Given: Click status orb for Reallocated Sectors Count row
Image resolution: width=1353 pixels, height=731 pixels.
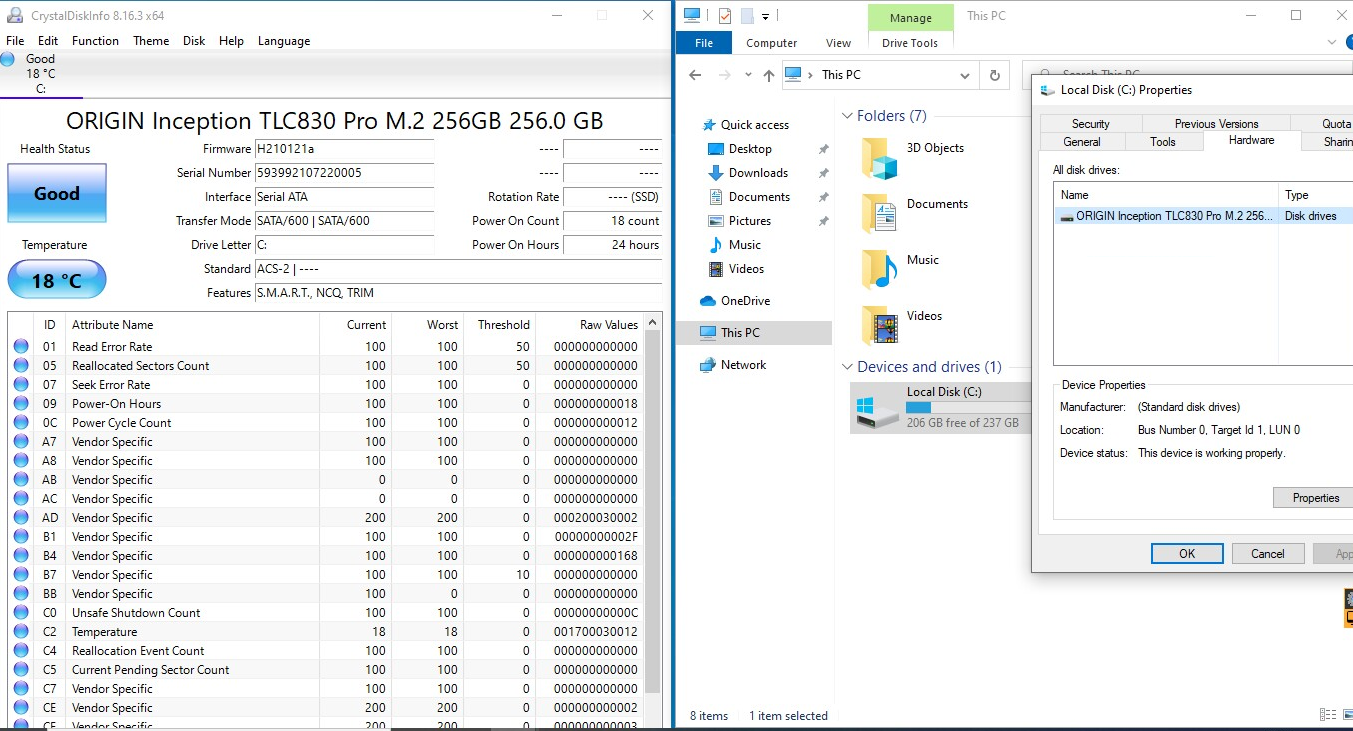Looking at the screenshot, I should [x=21, y=366].
